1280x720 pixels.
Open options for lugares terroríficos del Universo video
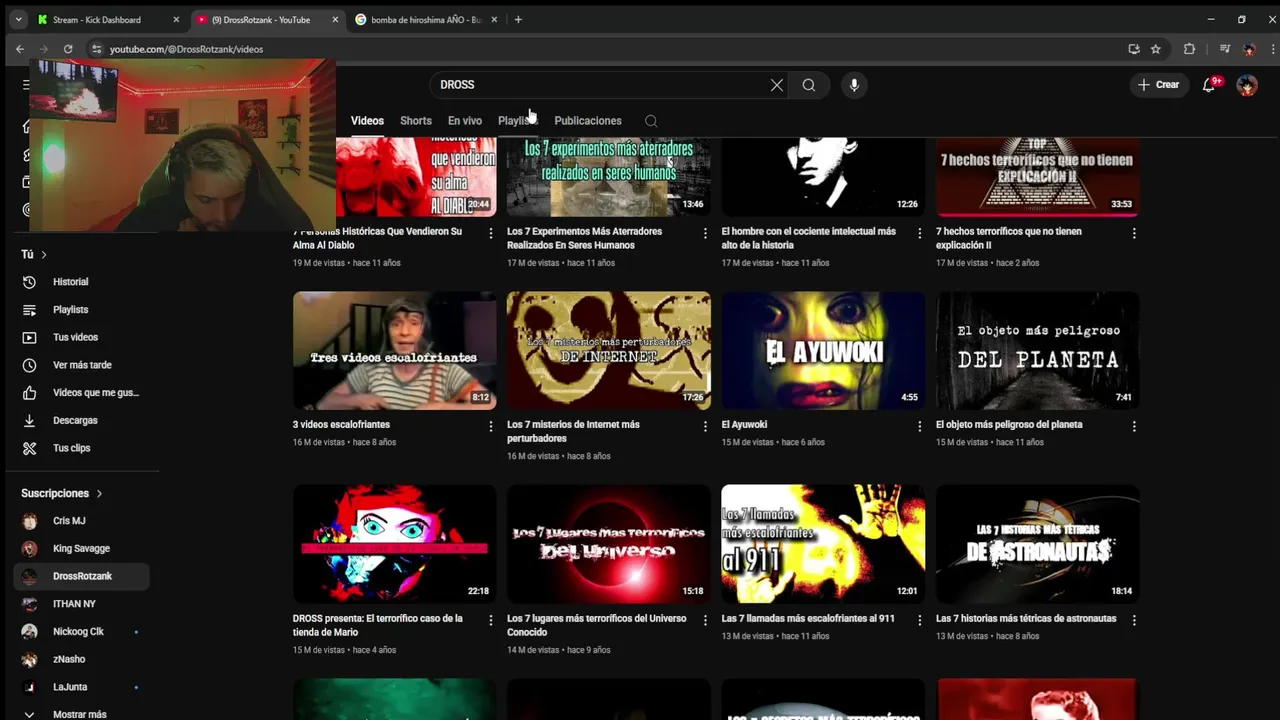(x=705, y=620)
